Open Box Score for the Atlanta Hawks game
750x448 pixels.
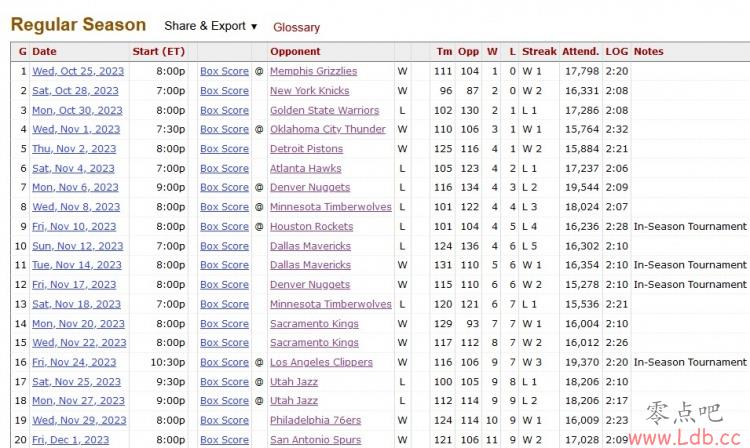(x=224, y=169)
